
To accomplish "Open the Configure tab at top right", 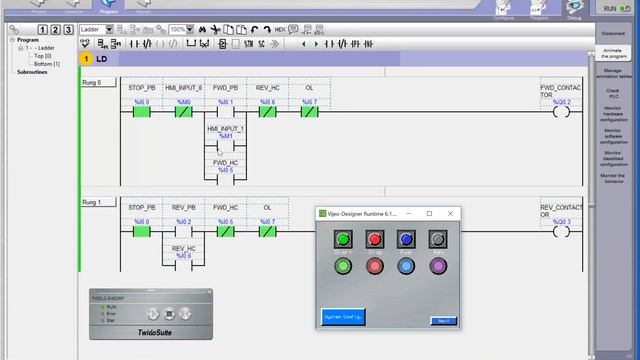I will tap(503, 10).
